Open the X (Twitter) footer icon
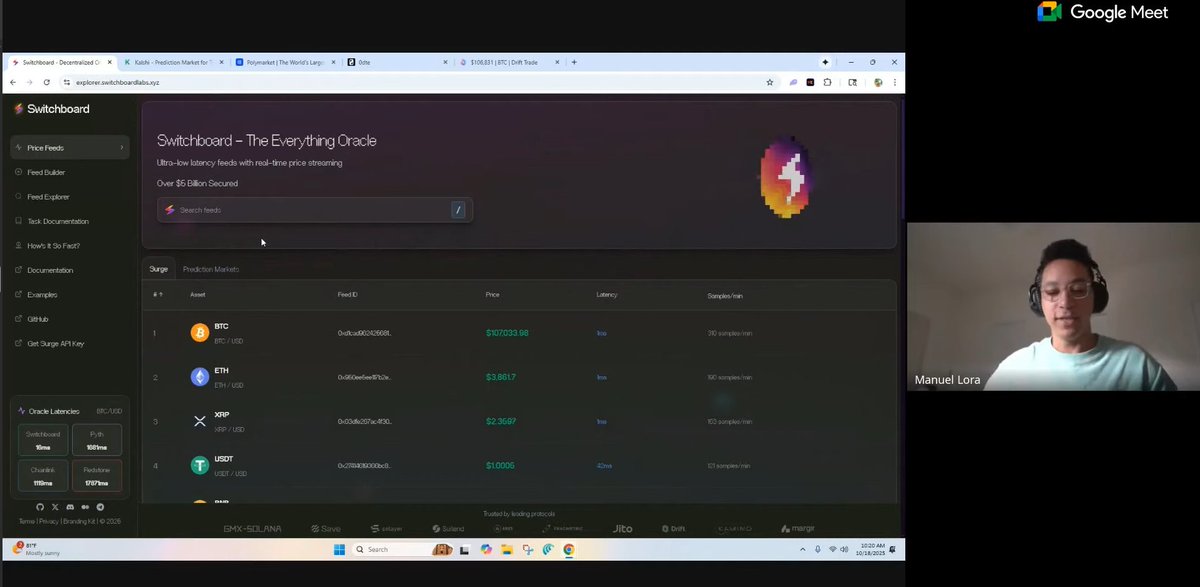Screen dimensions: 1200x587 click(55, 508)
